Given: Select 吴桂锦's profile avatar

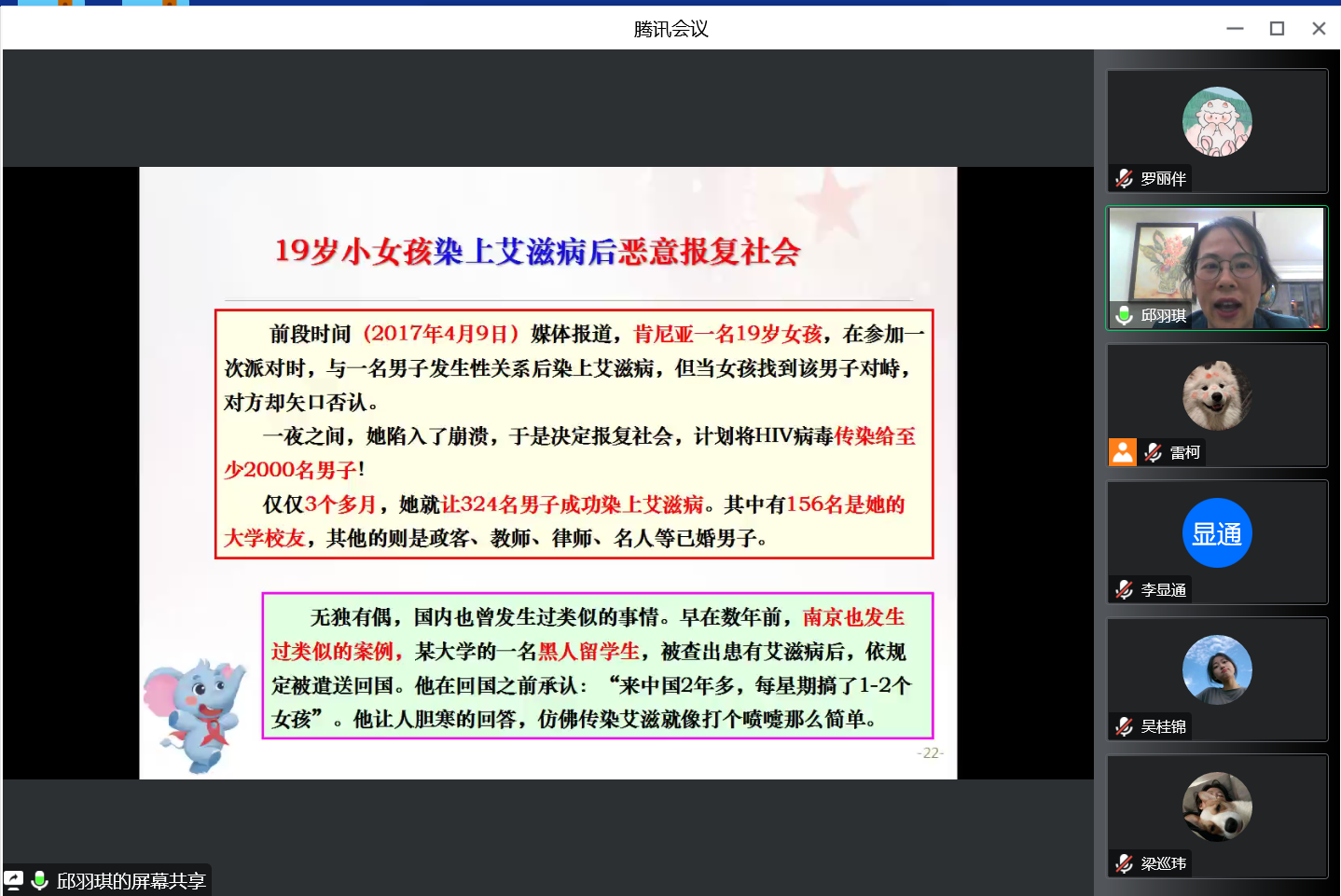Looking at the screenshot, I should 1217,669.
